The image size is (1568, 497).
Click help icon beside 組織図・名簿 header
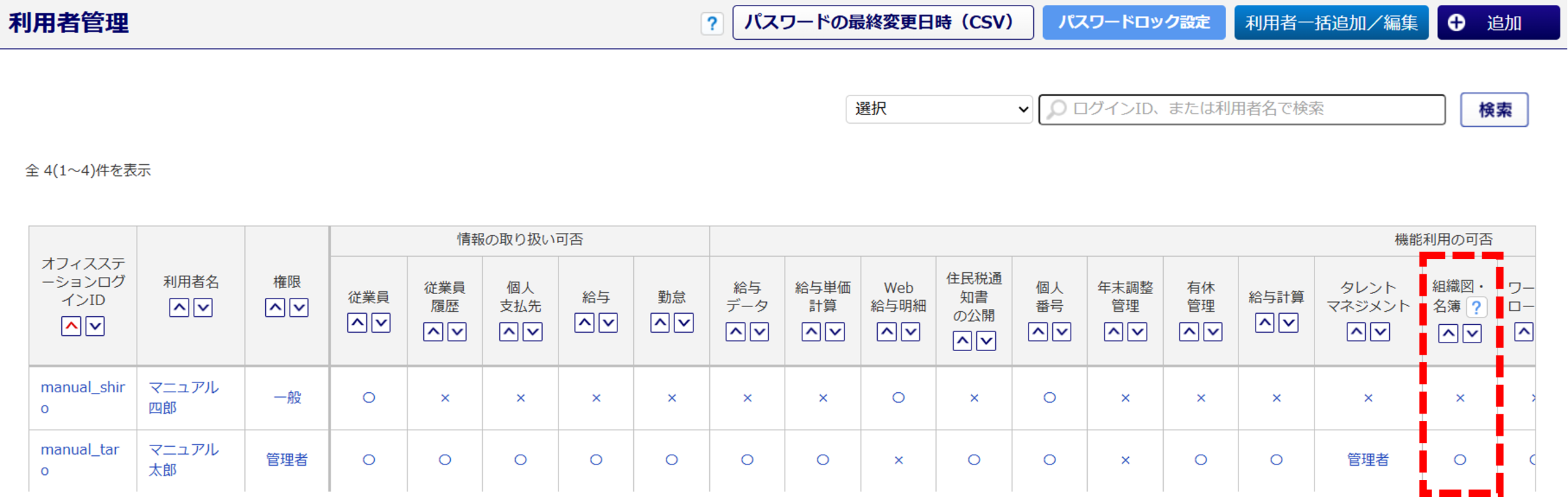[1477, 306]
